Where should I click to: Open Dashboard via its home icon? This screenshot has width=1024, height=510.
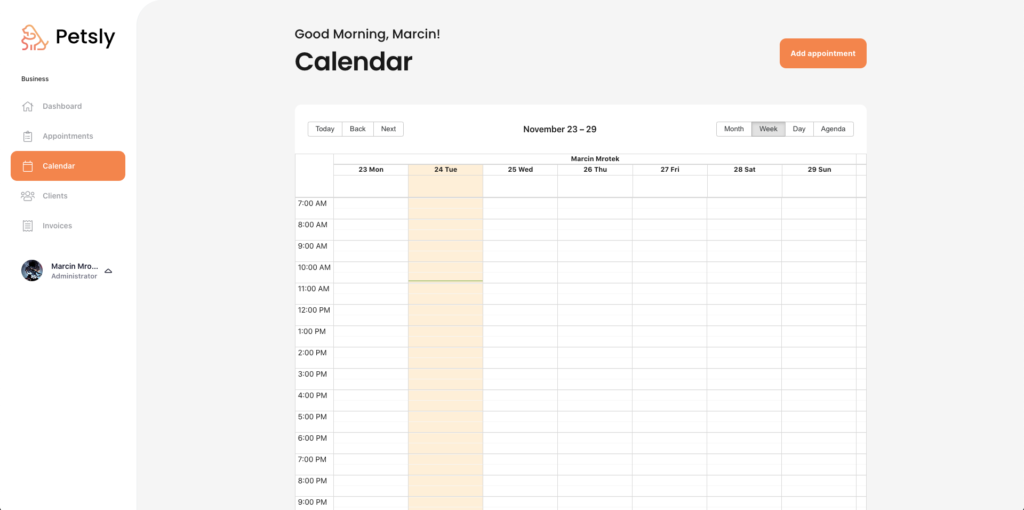27,106
